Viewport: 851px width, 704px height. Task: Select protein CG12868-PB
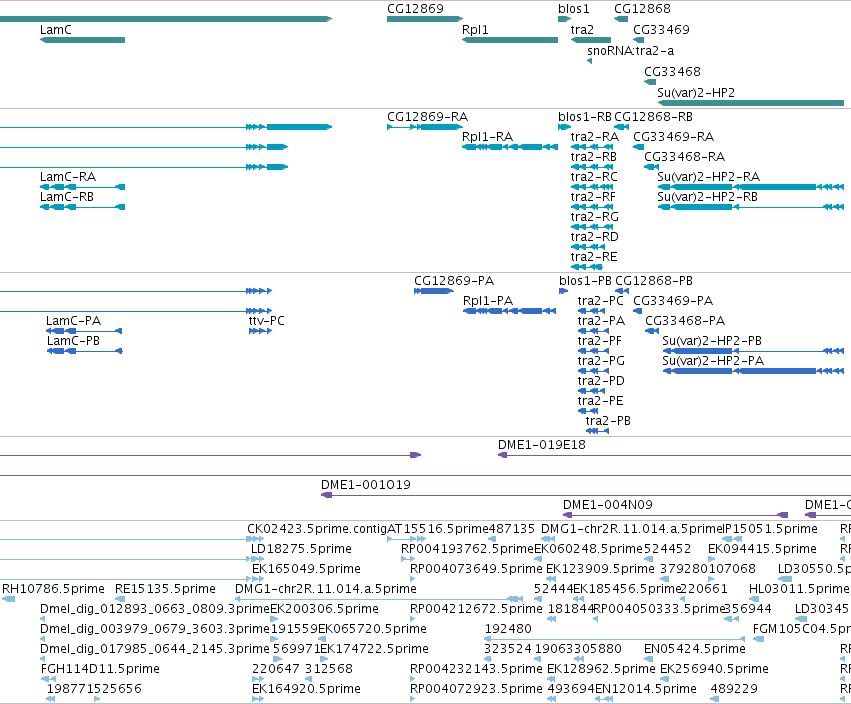[x=622, y=291]
